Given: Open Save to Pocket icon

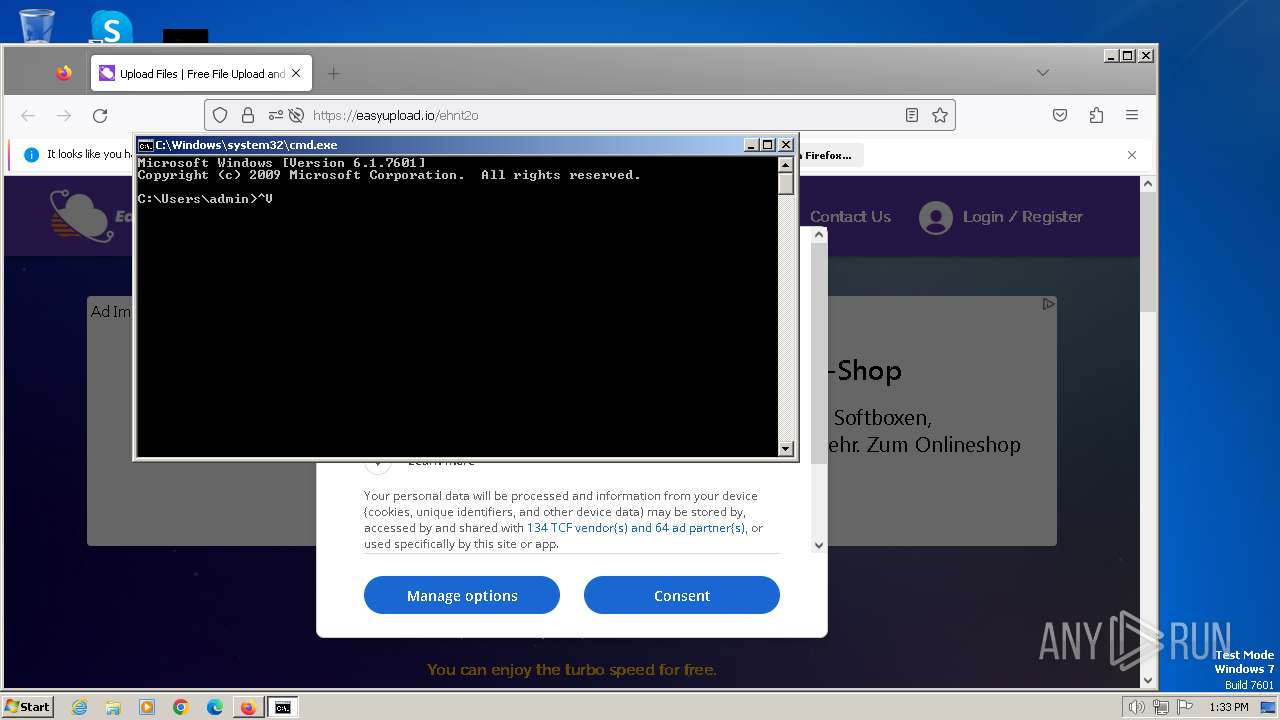Looking at the screenshot, I should click(x=1060, y=115).
